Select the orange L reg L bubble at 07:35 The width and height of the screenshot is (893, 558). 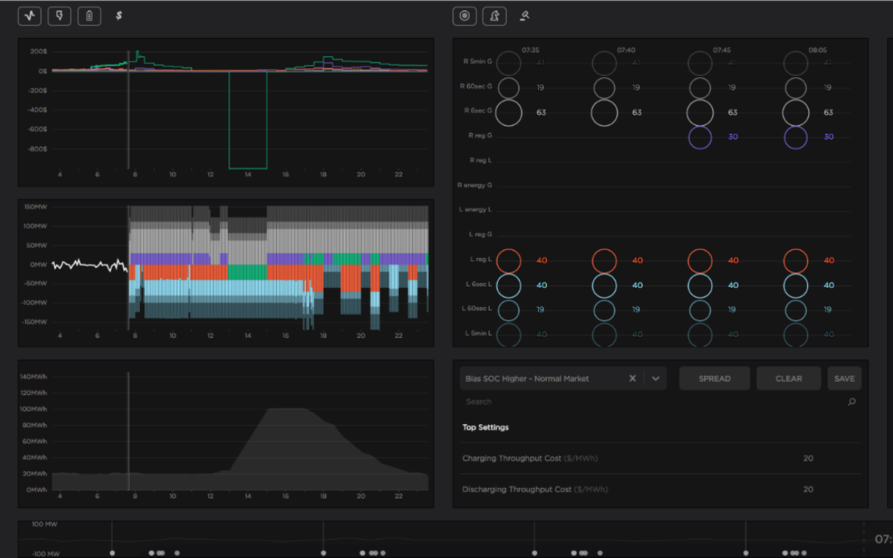pos(509,261)
